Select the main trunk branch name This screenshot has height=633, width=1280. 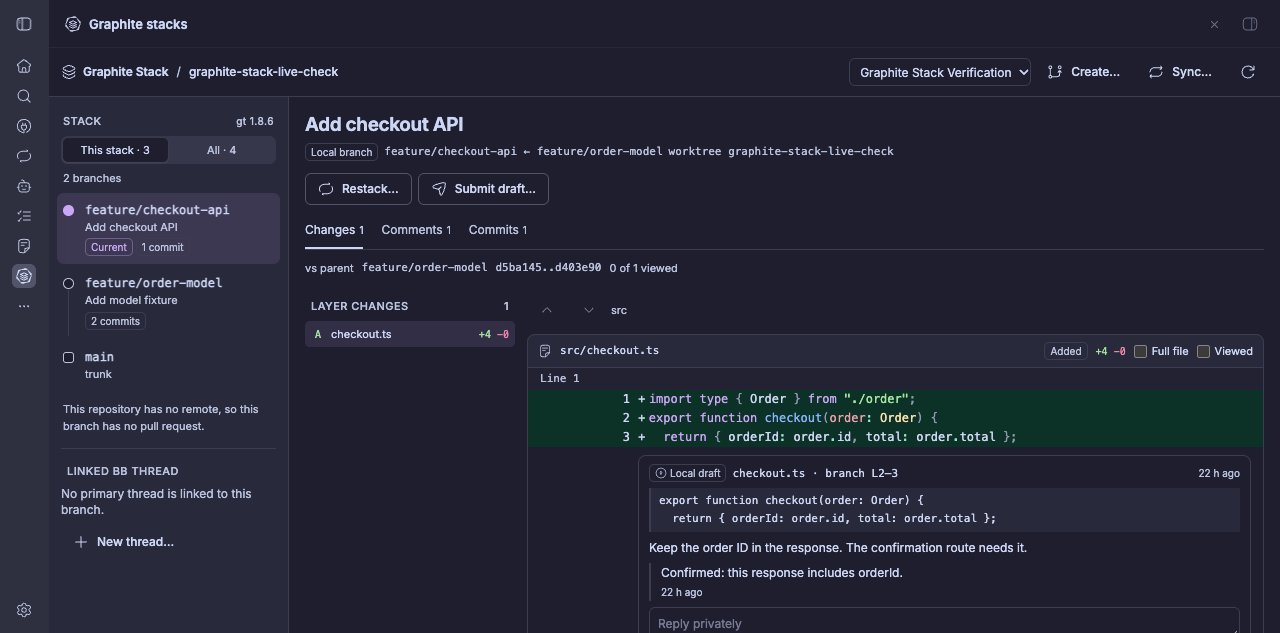(x=99, y=357)
